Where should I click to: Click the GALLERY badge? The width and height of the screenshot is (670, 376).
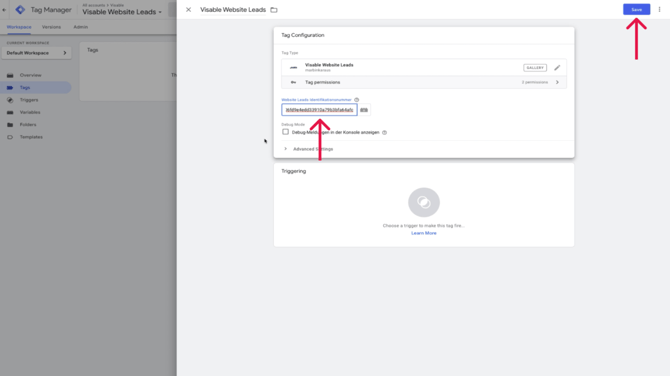click(535, 68)
